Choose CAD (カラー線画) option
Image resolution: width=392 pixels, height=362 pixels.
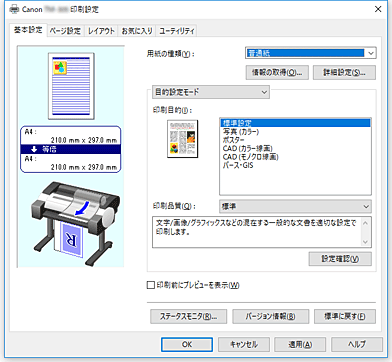point(295,148)
